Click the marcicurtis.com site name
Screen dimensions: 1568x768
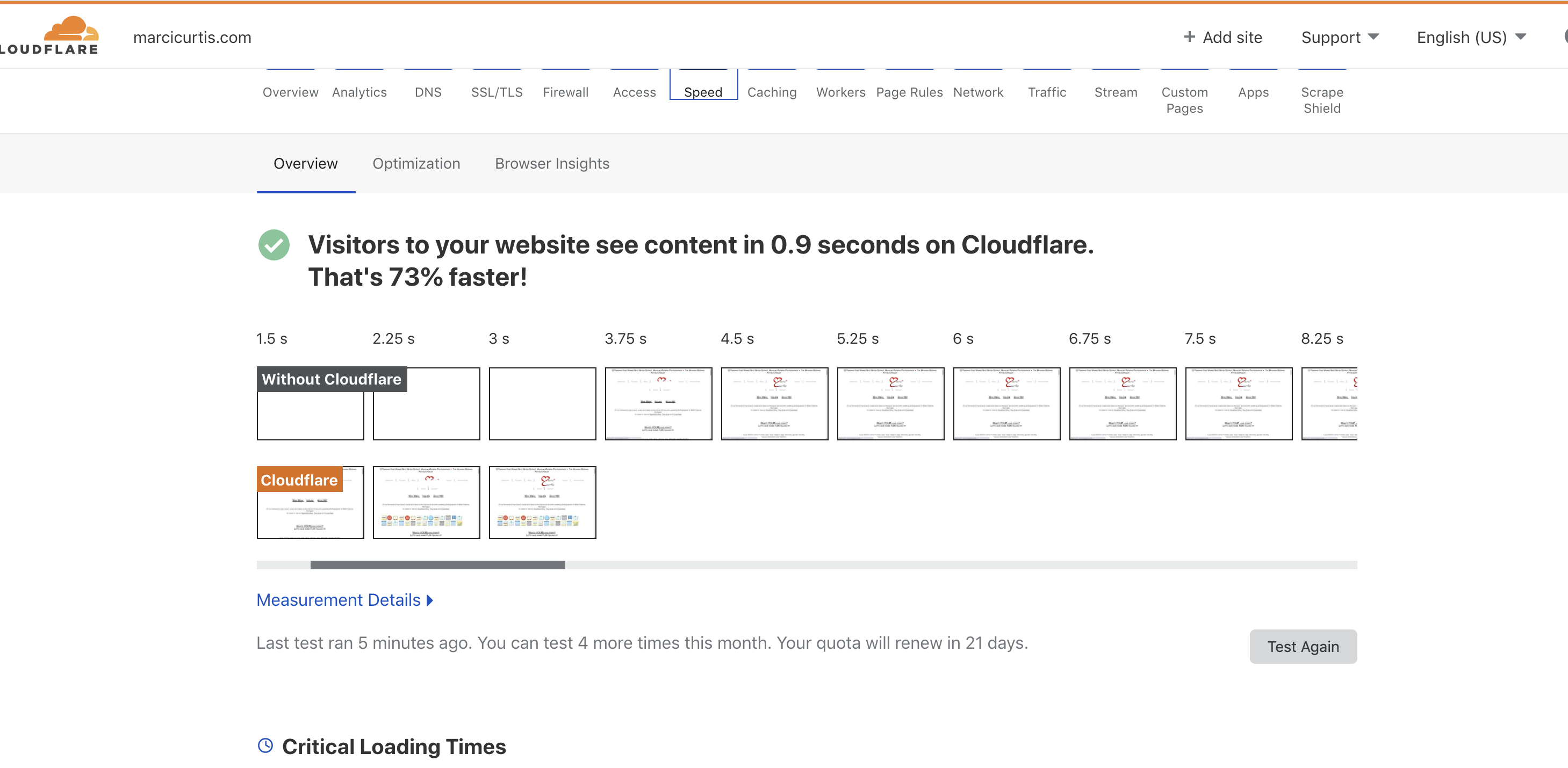click(192, 38)
